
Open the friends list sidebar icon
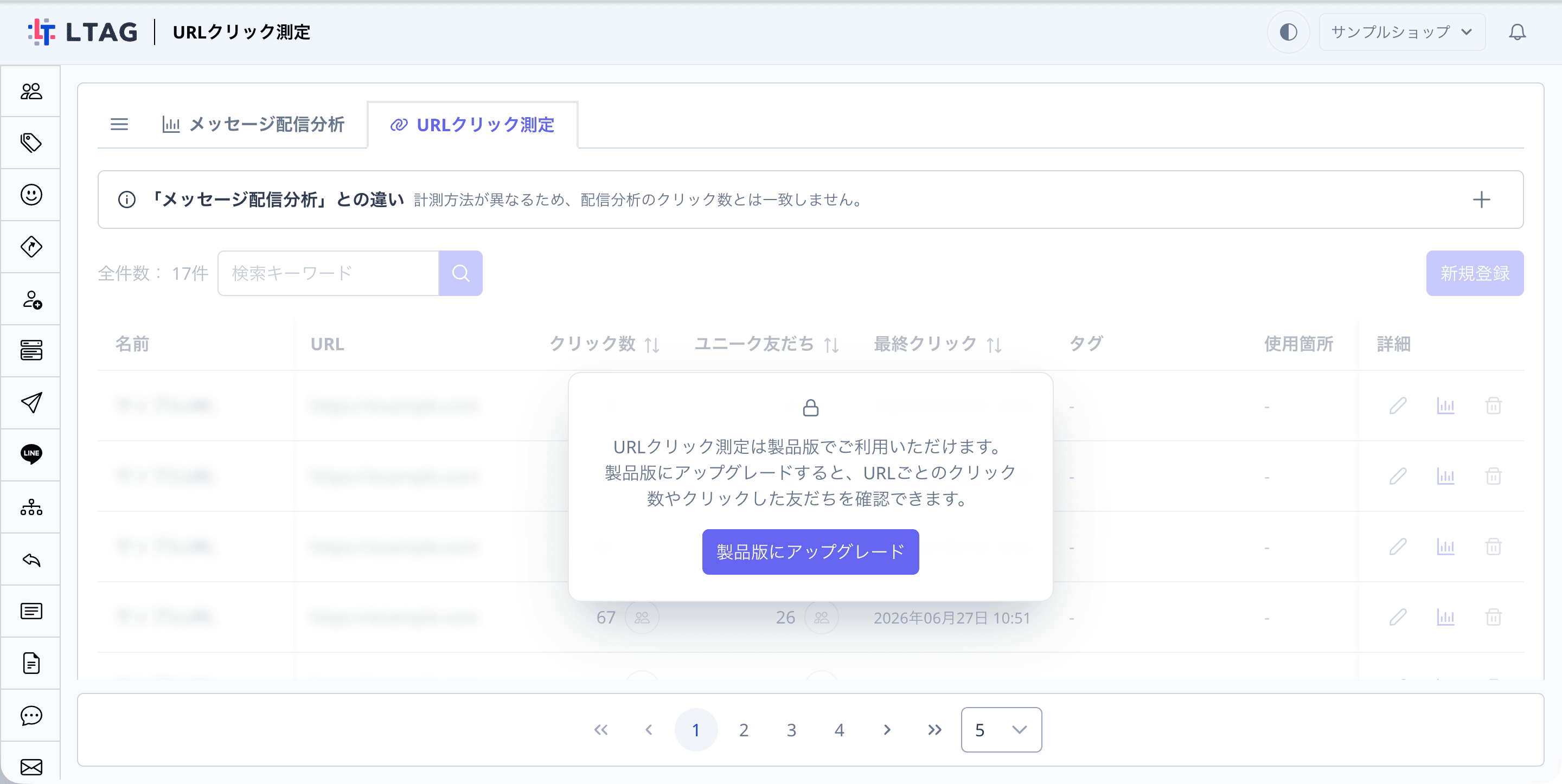(x=31, y=91)
